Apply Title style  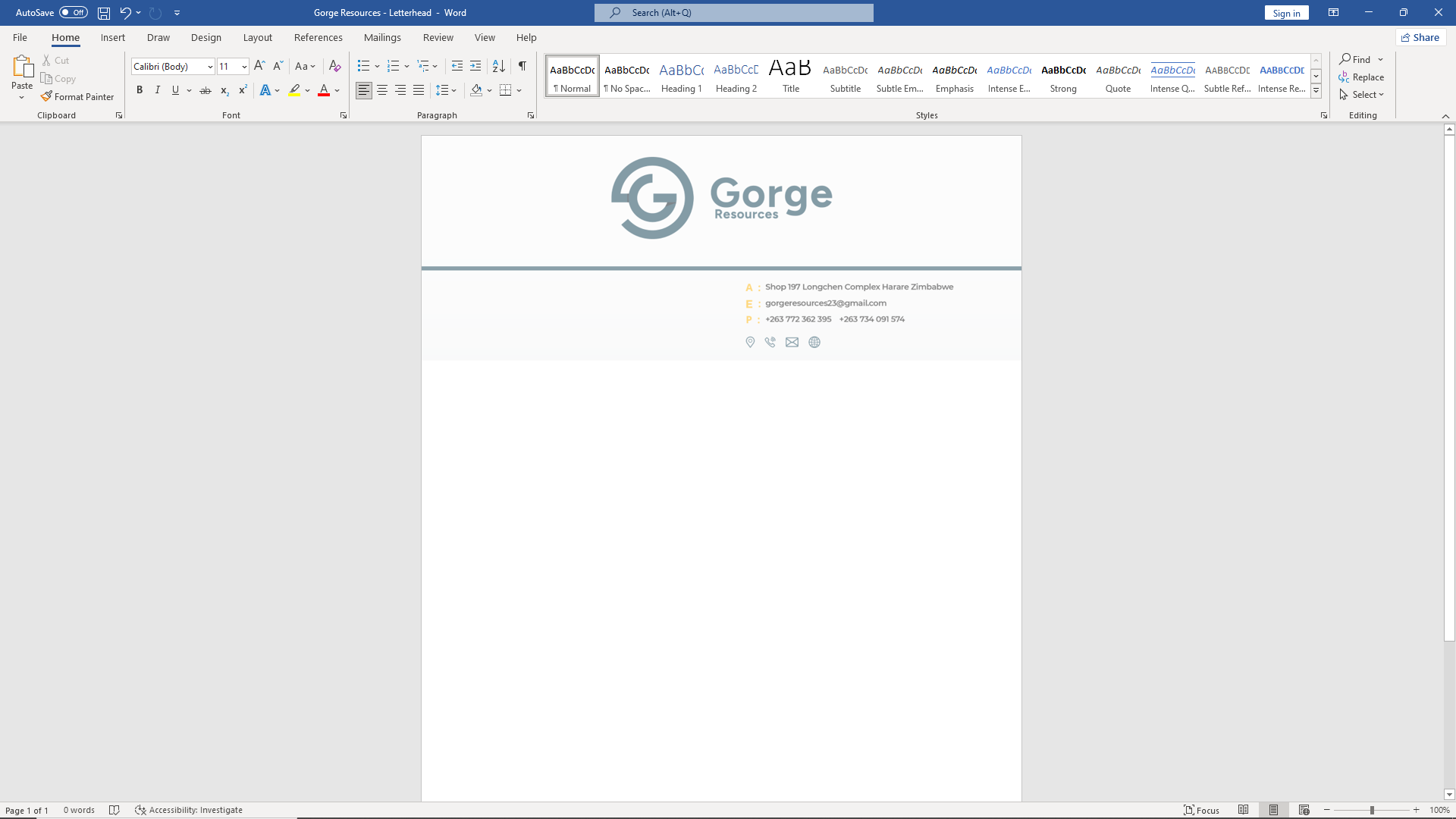[791, 76]
